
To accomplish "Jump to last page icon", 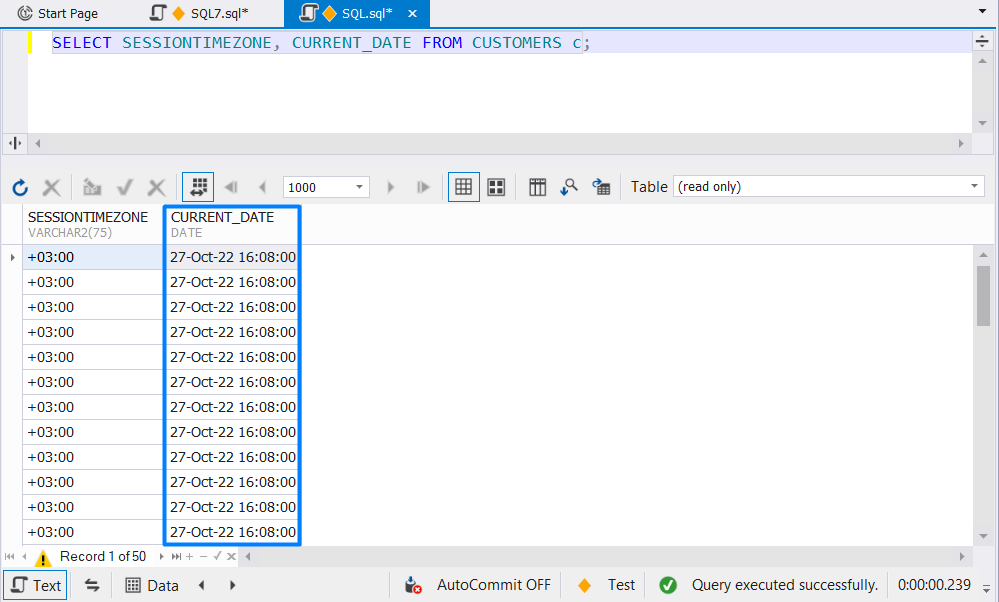I will [422, 187].
